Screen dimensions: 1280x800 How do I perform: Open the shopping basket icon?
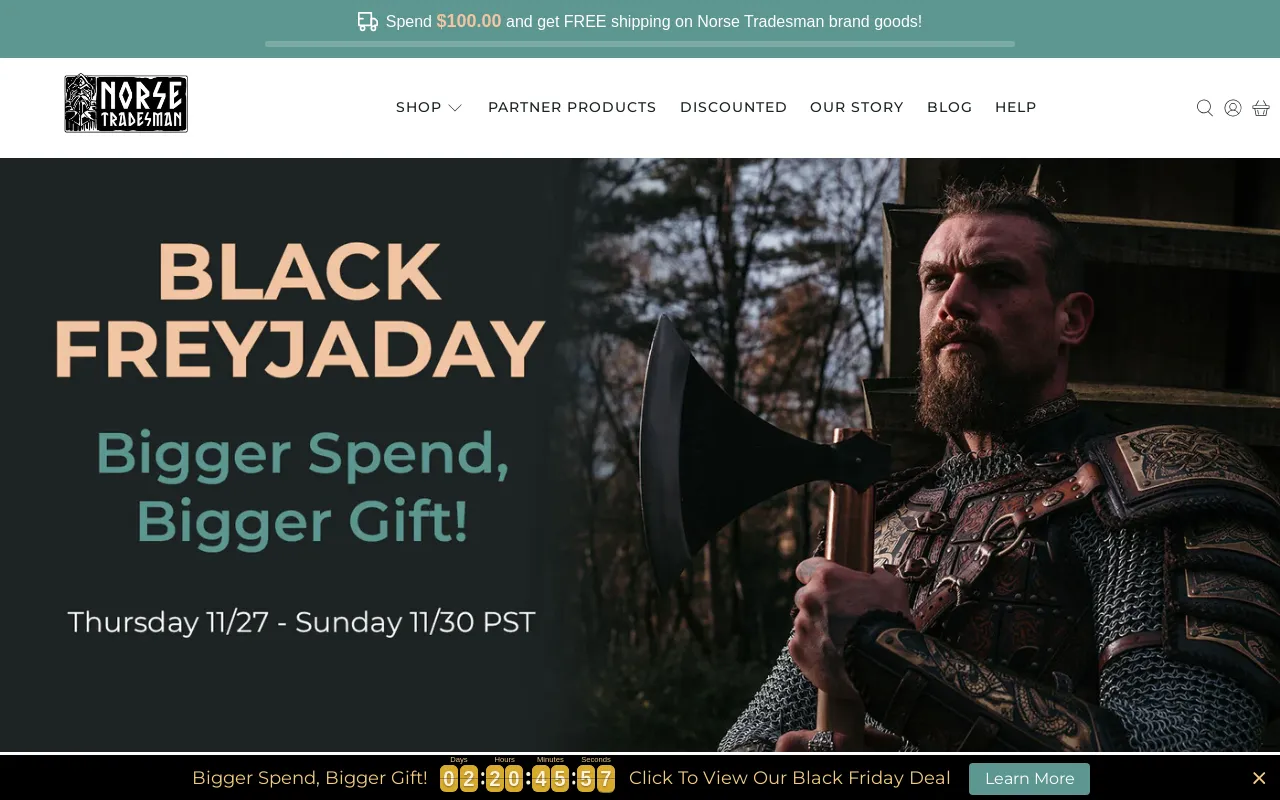coord(1260,108)
